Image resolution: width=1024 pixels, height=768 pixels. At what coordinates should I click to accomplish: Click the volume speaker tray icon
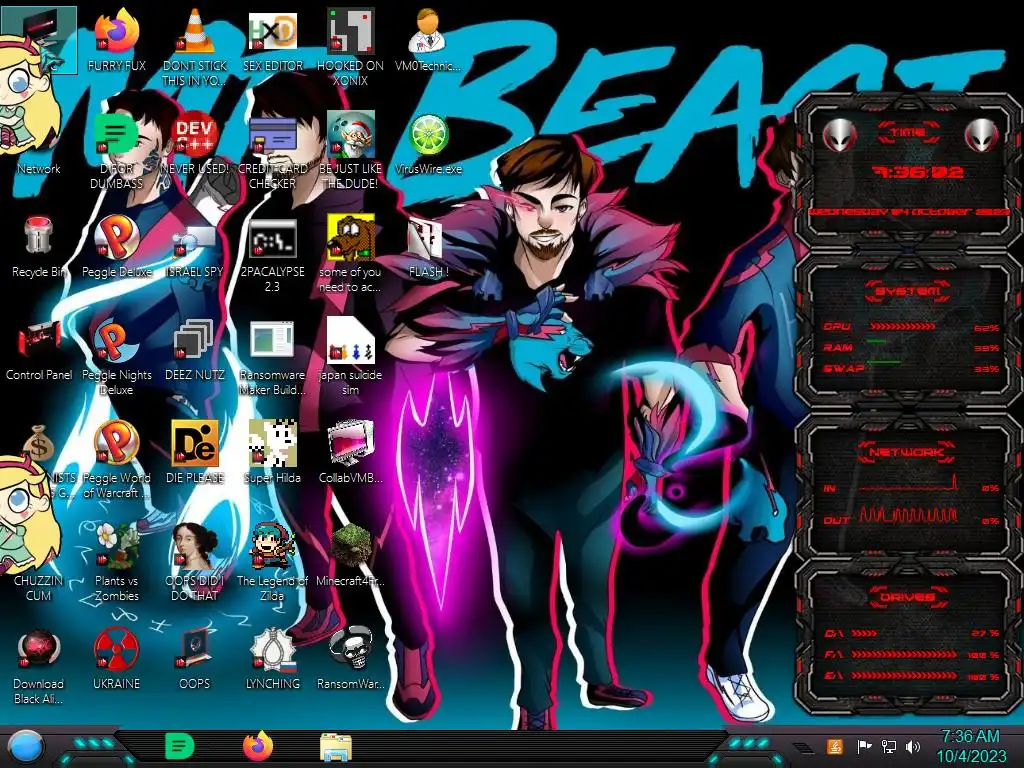pyautogui.click(x=913, y=746)
